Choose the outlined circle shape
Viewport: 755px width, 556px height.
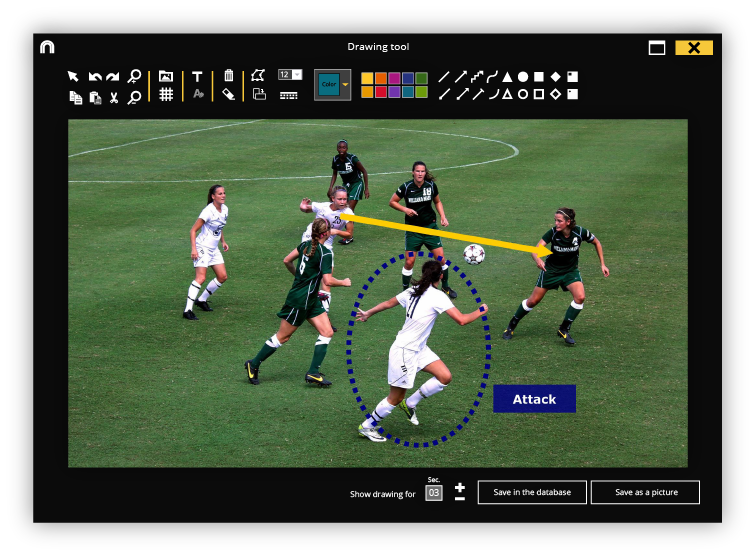click(x=523, y=95)
